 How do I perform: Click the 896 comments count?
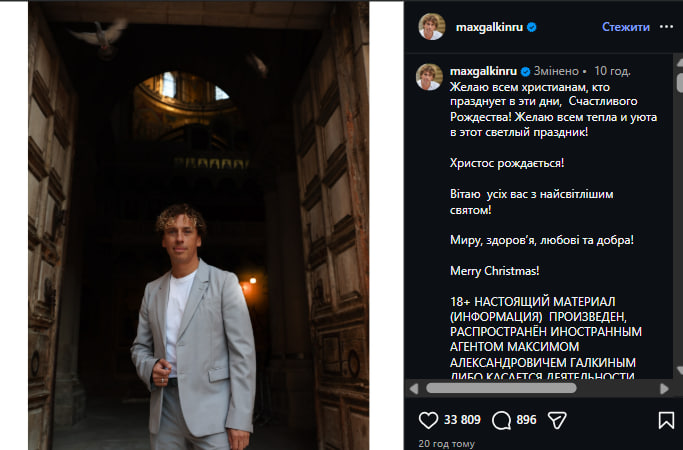tap(526, 420)
